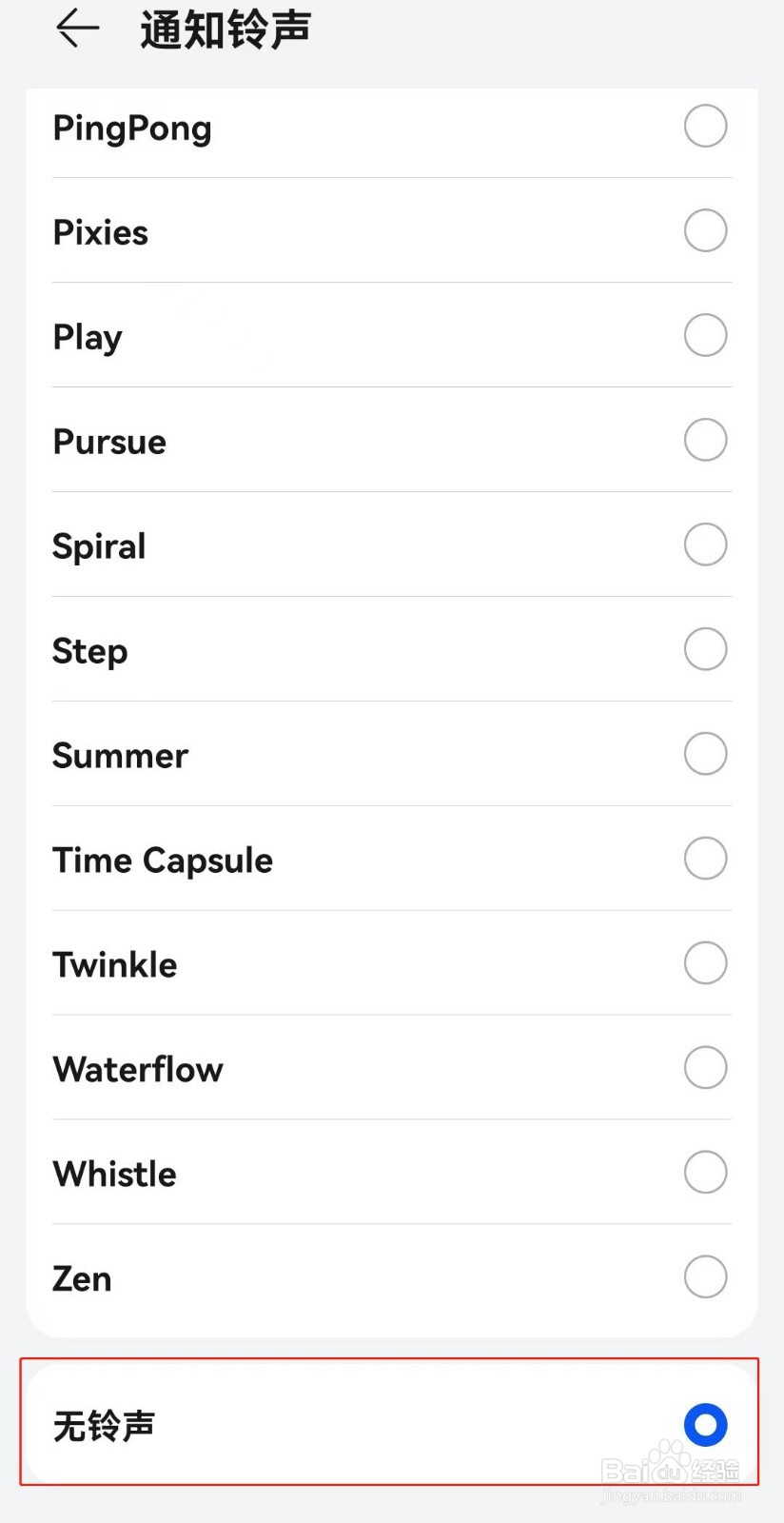This screenshot has width=784, height=1523.
Task: Choose the Zen radio button
Action: (x=705, y=1277)
